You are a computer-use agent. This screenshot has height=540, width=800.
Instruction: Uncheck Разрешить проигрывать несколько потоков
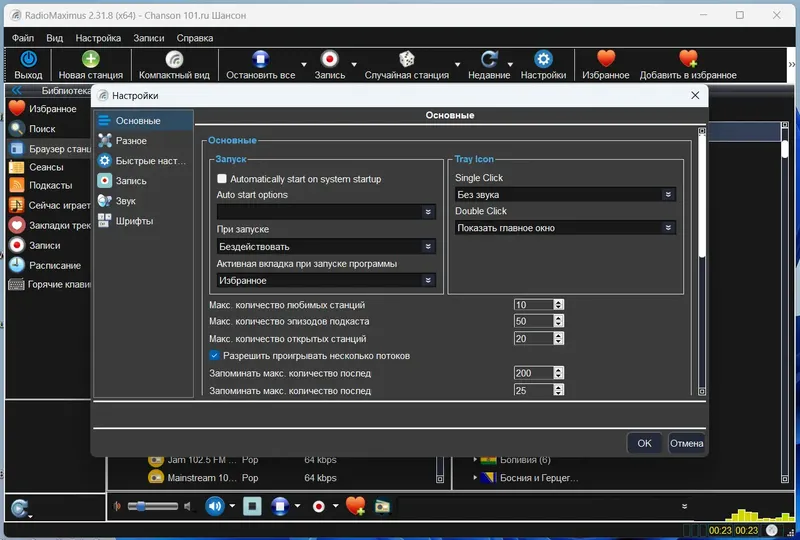point(214,355)
